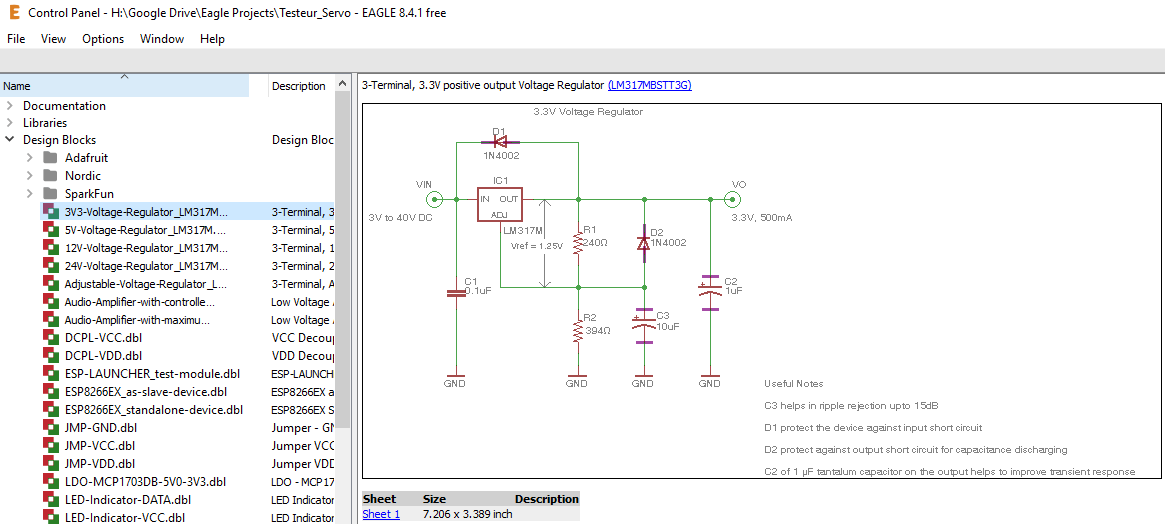Sort by the Description column header
This screenshot has height=524, width=1165.
[299, 85]
